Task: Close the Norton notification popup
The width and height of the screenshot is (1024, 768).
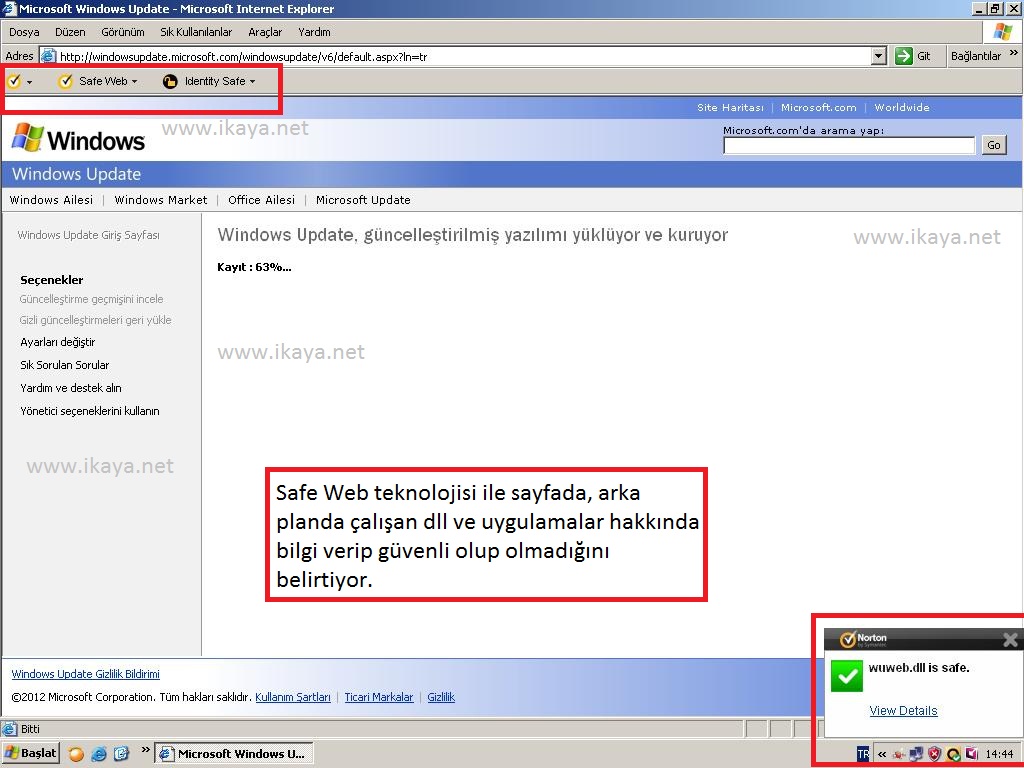Action: click(x=1010, y=639)
